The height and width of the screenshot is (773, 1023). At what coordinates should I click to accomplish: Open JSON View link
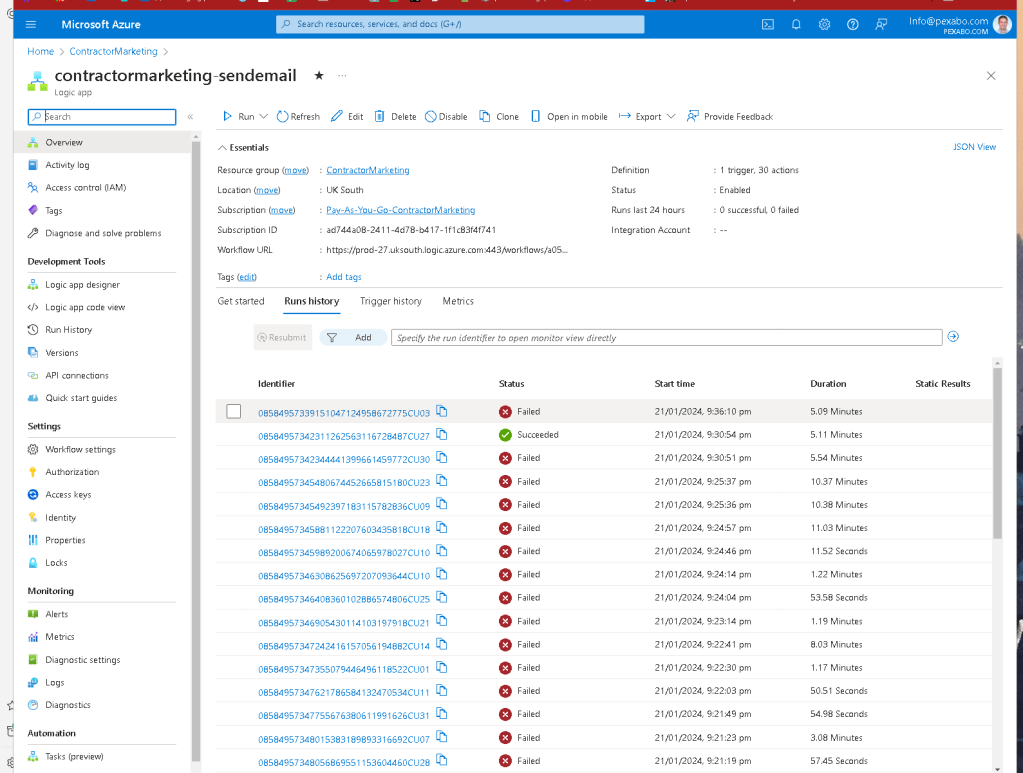(974, 147)
